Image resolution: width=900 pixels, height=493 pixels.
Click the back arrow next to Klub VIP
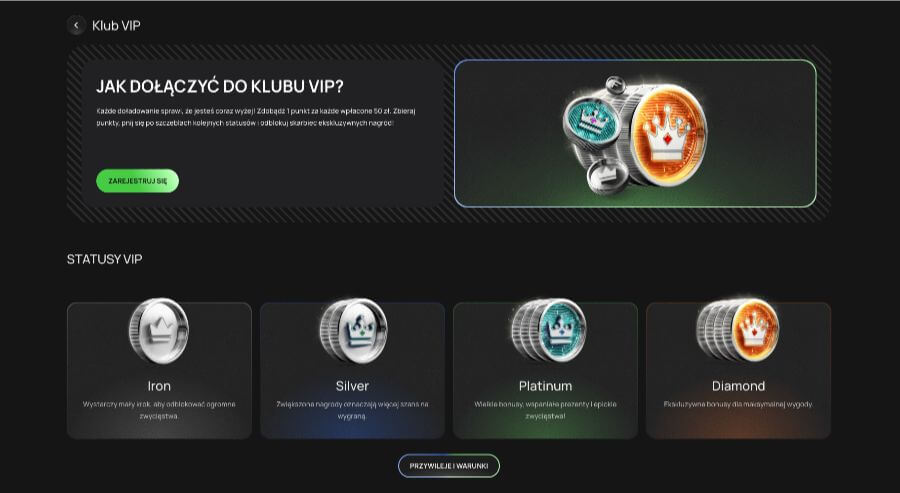[x=76, y=25]
